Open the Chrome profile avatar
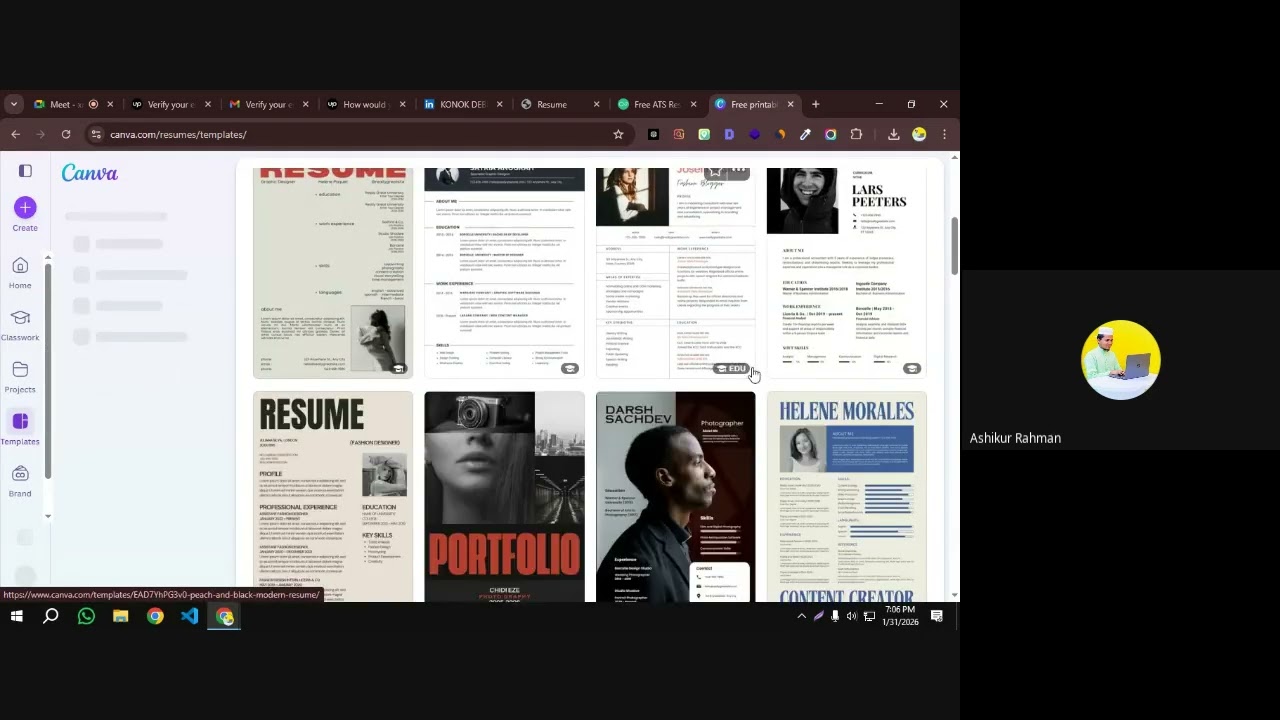 pos(919,134)
